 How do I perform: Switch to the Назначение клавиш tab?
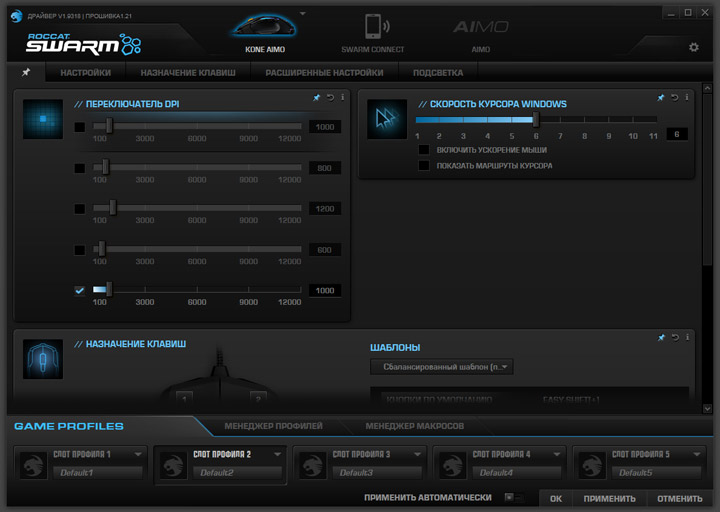tap(188, 73)
